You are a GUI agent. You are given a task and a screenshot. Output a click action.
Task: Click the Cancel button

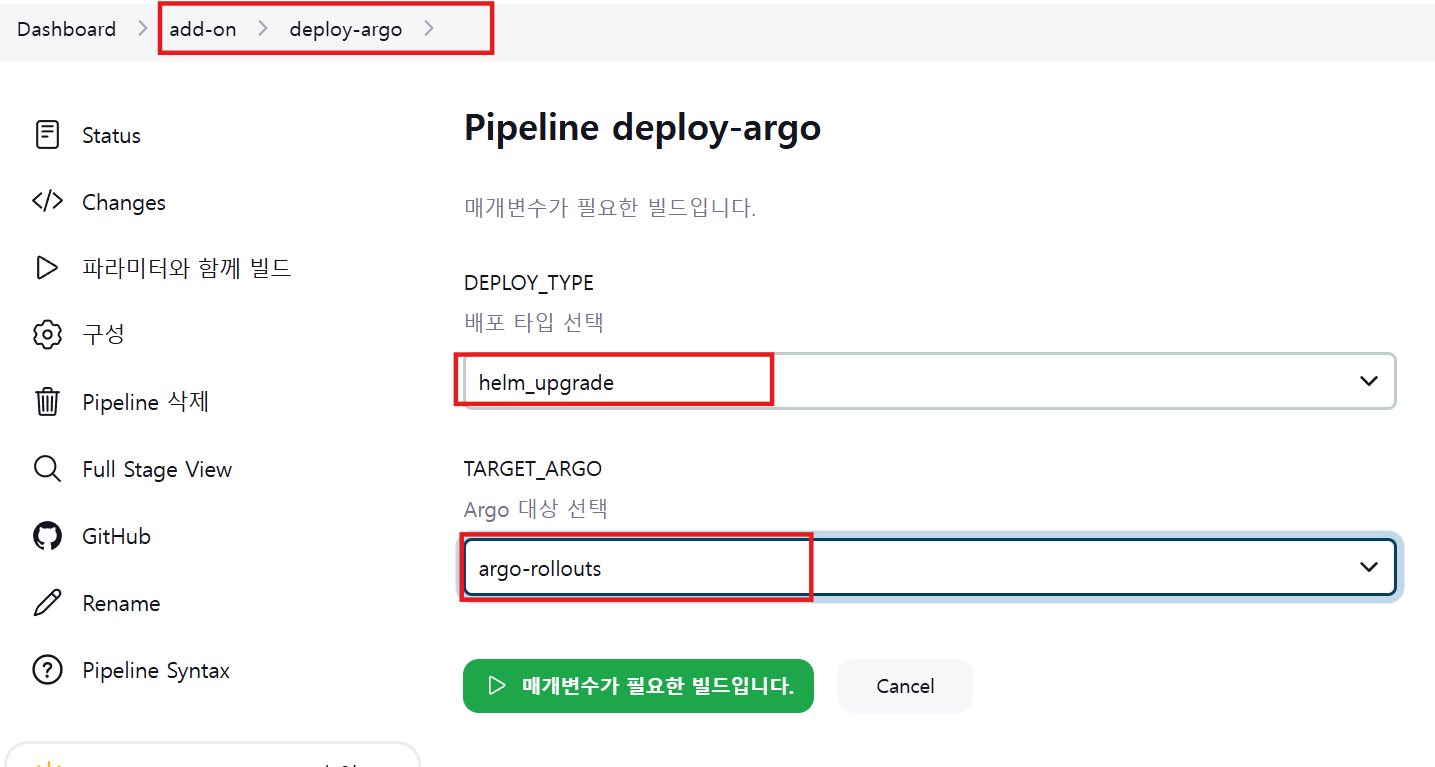coord(905,686)
